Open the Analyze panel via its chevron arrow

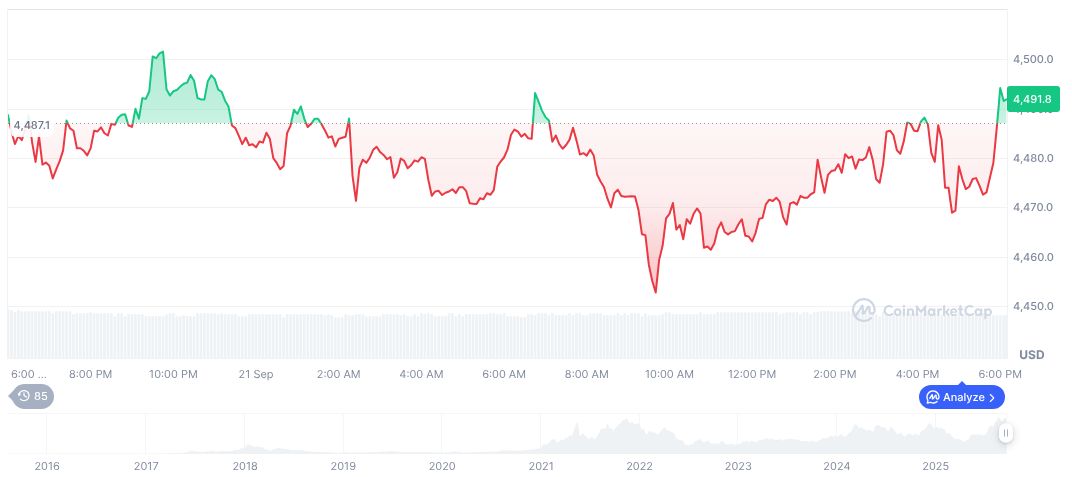991,397
